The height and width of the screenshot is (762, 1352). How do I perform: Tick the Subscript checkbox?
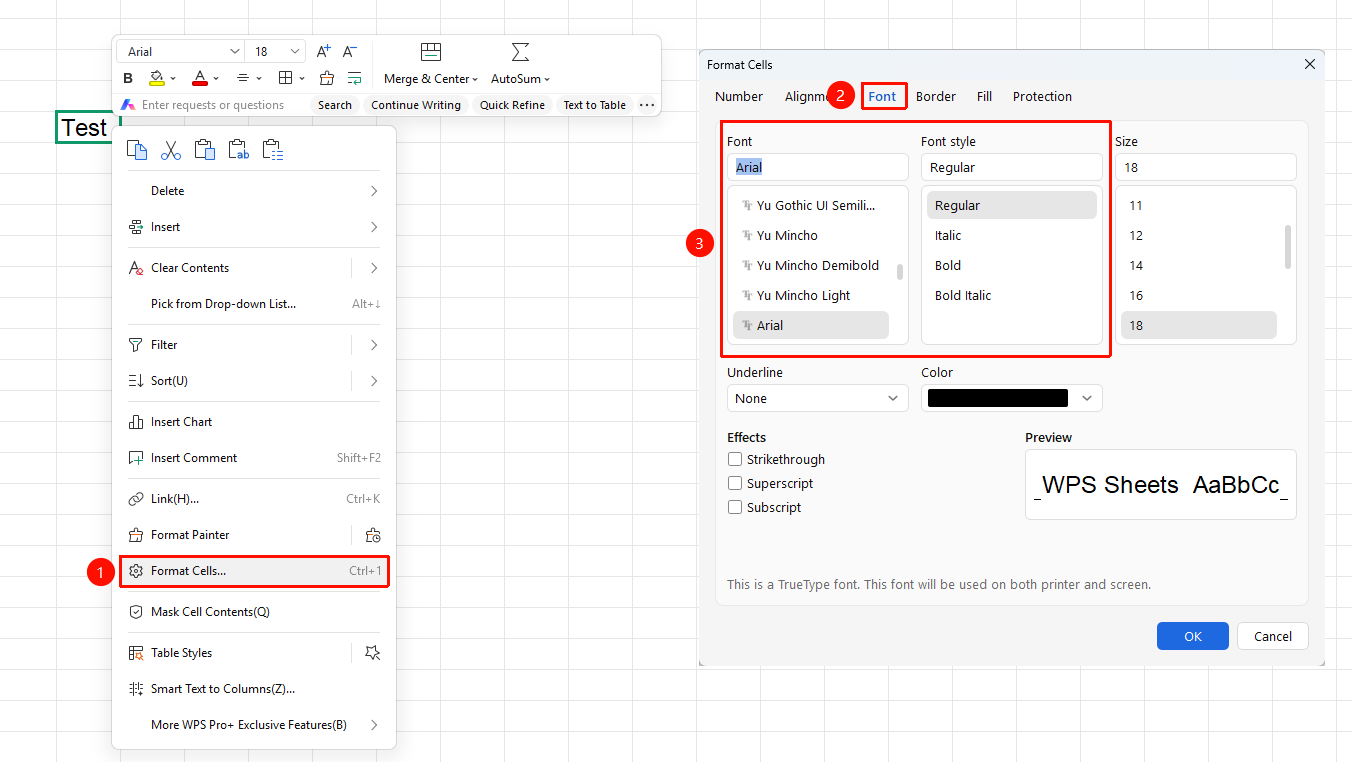(735, 508)
